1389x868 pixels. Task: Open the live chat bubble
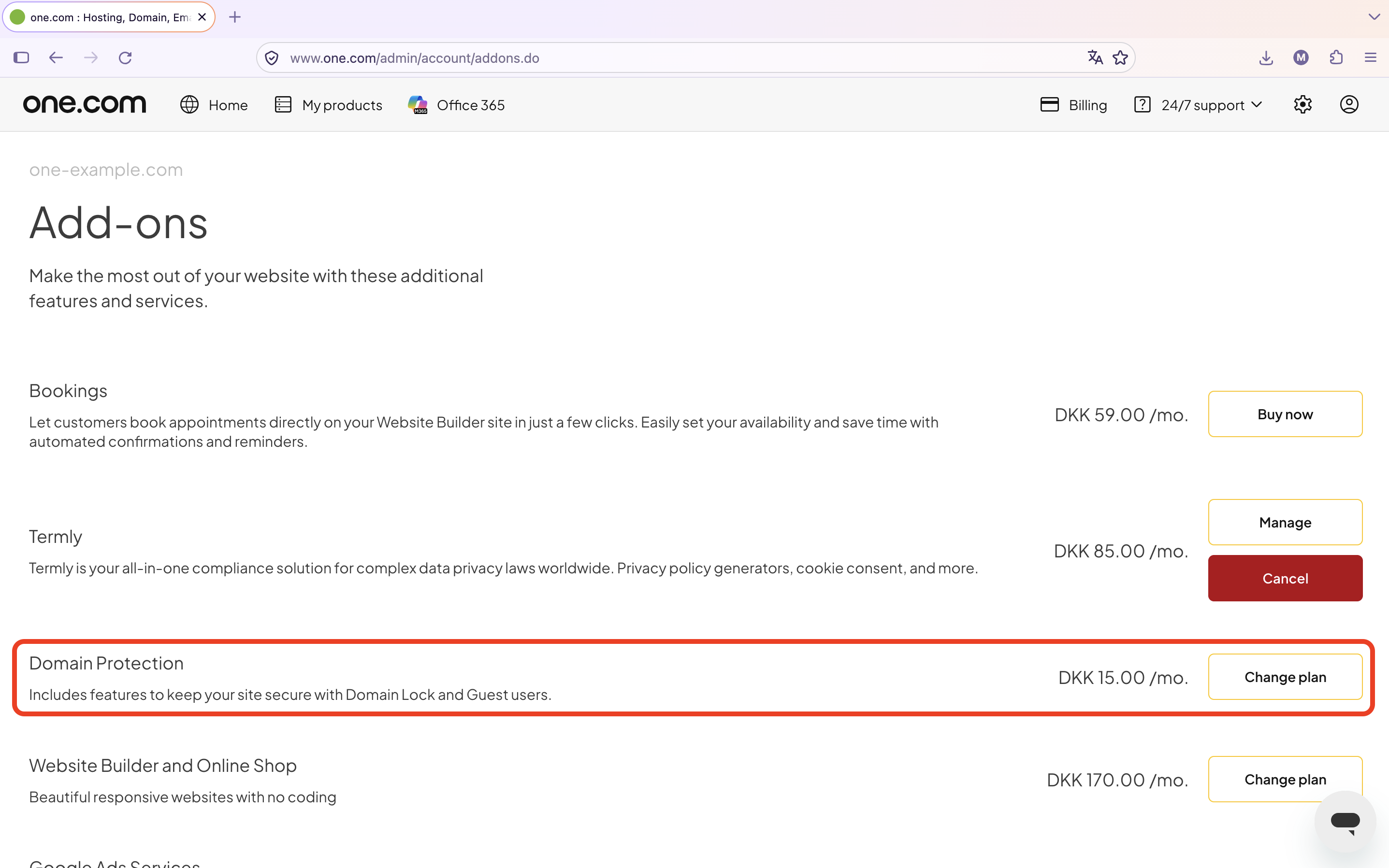[x=1346, y=822]
